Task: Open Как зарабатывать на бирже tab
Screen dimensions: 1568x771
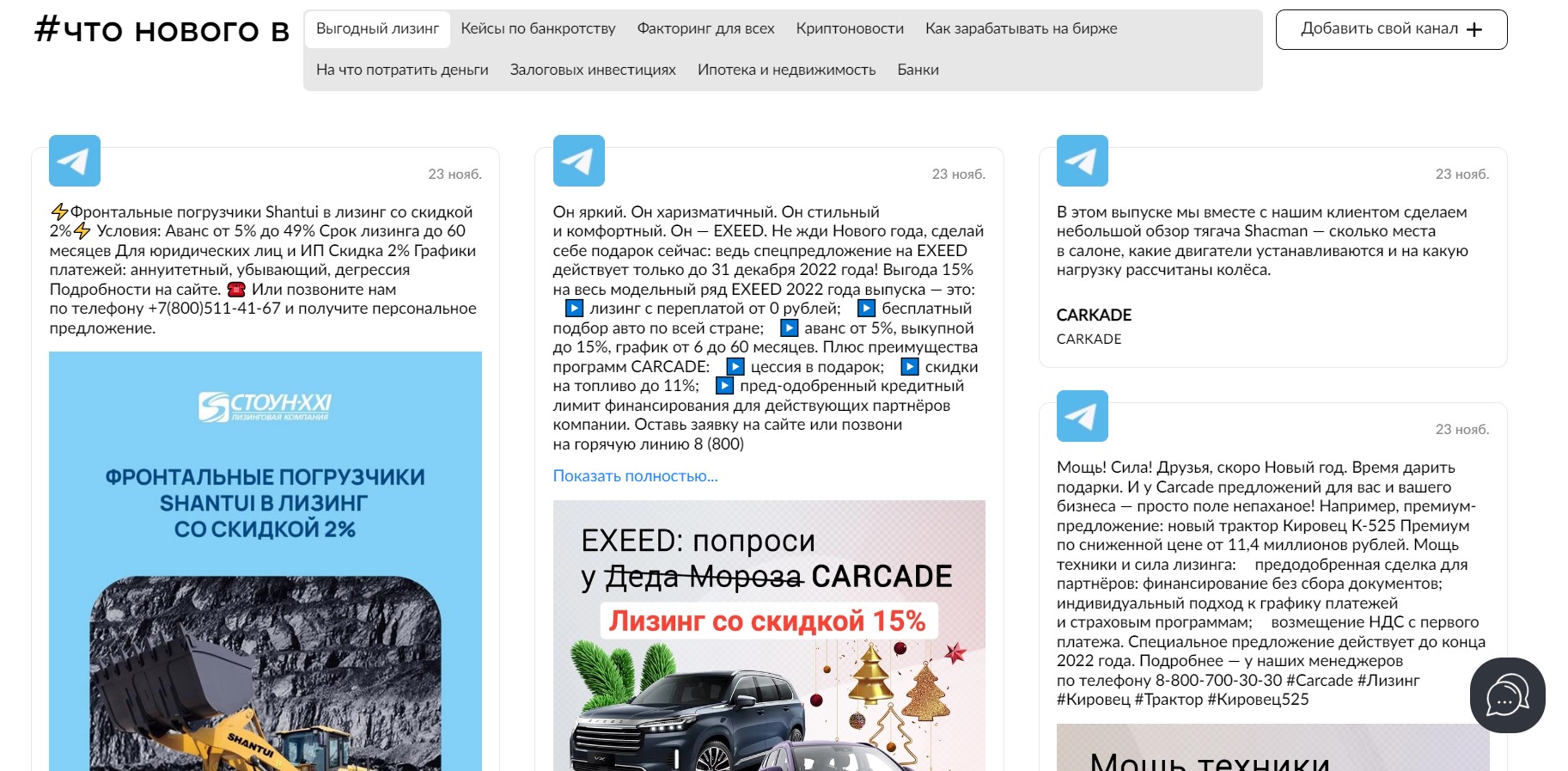Action: [1021, 29]
